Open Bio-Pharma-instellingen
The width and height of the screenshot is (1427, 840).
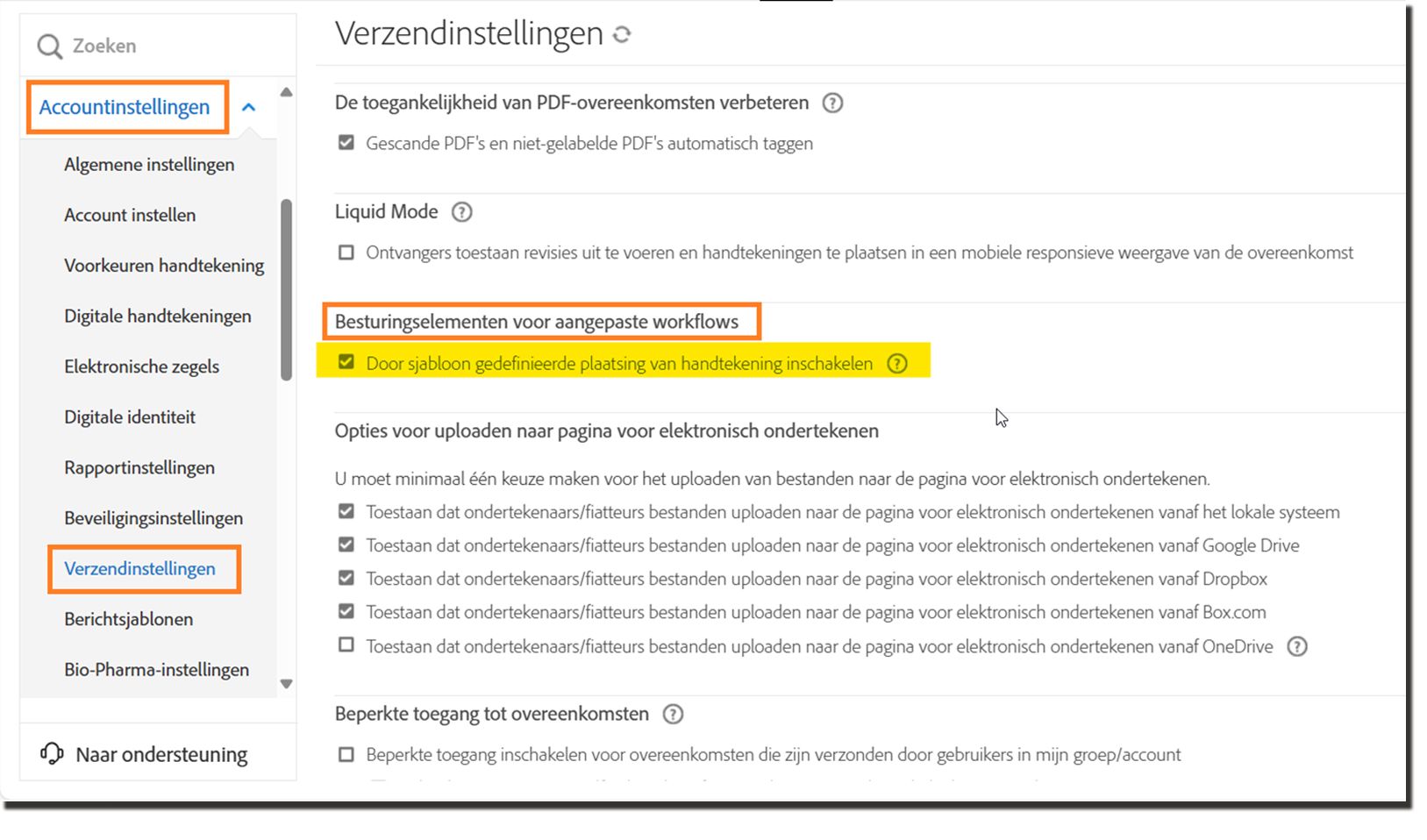pyautogui.click(x=157, y=670)
